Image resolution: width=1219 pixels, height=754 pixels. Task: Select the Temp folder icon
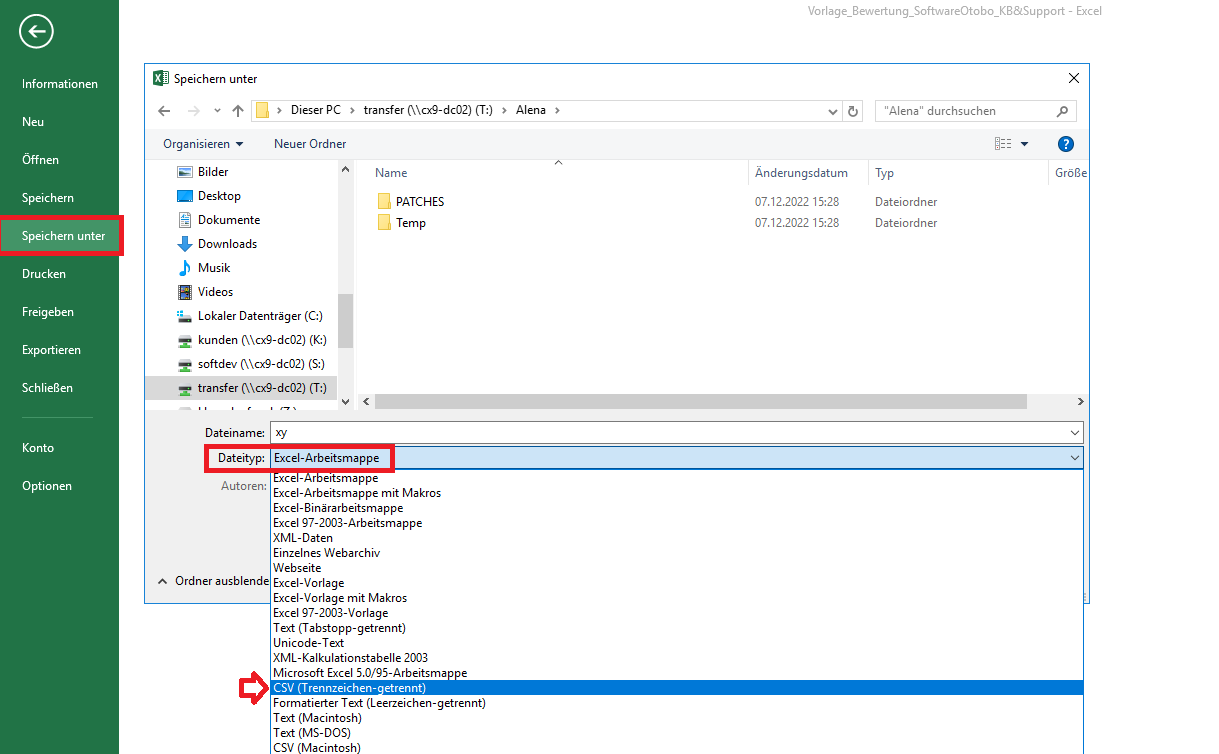point(384,223)
